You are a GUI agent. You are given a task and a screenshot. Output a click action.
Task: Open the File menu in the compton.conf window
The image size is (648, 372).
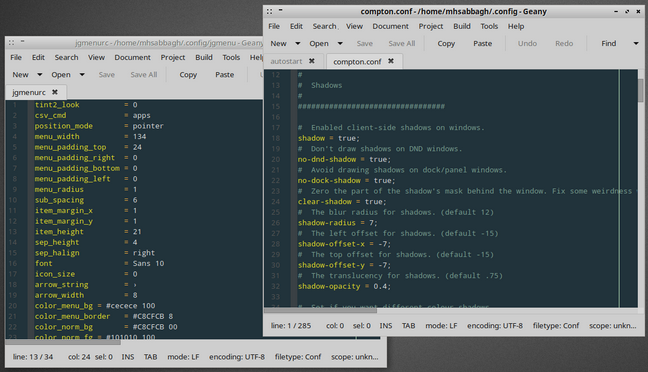pos(274,26)
